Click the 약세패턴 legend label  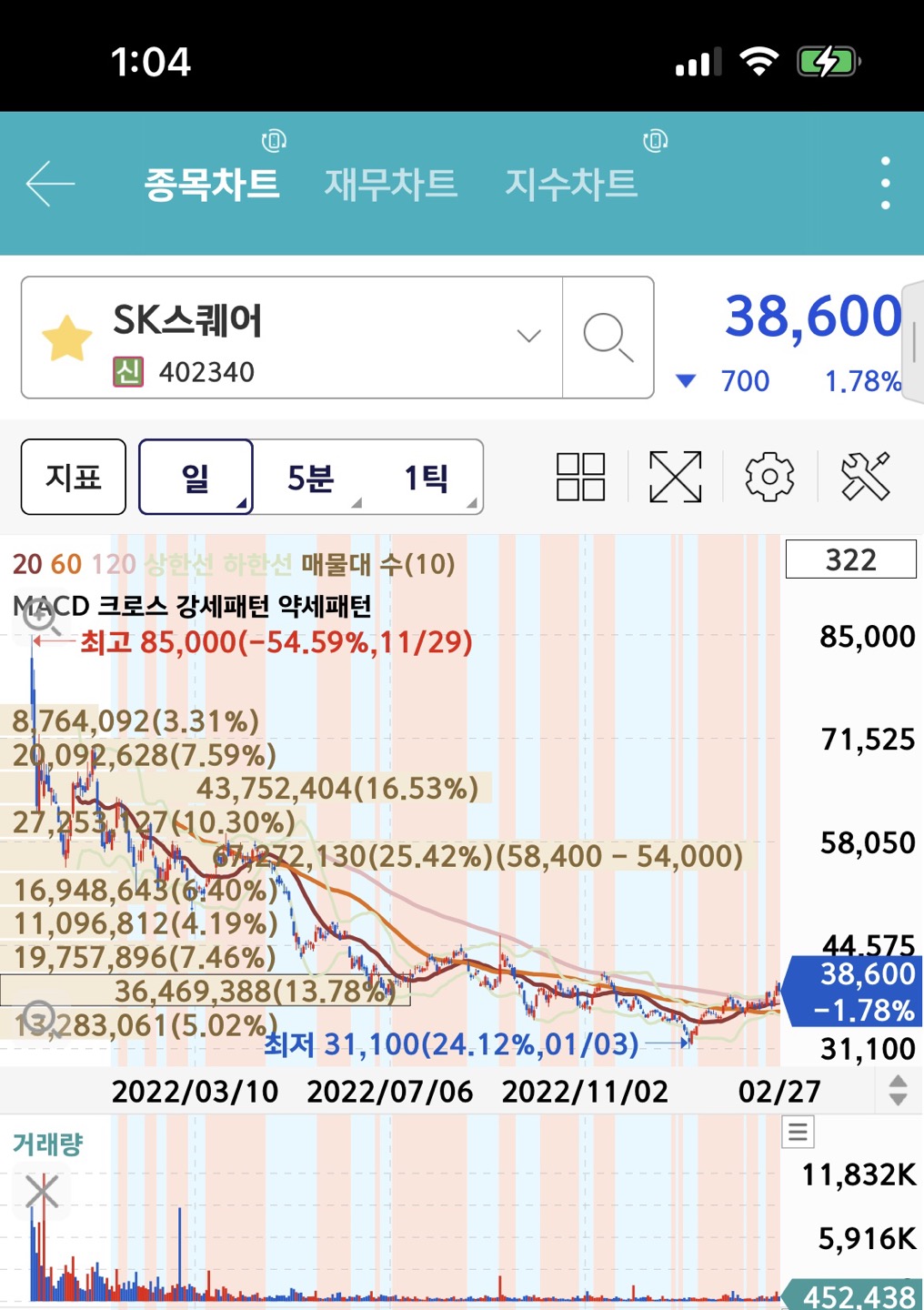pos(325,606)
